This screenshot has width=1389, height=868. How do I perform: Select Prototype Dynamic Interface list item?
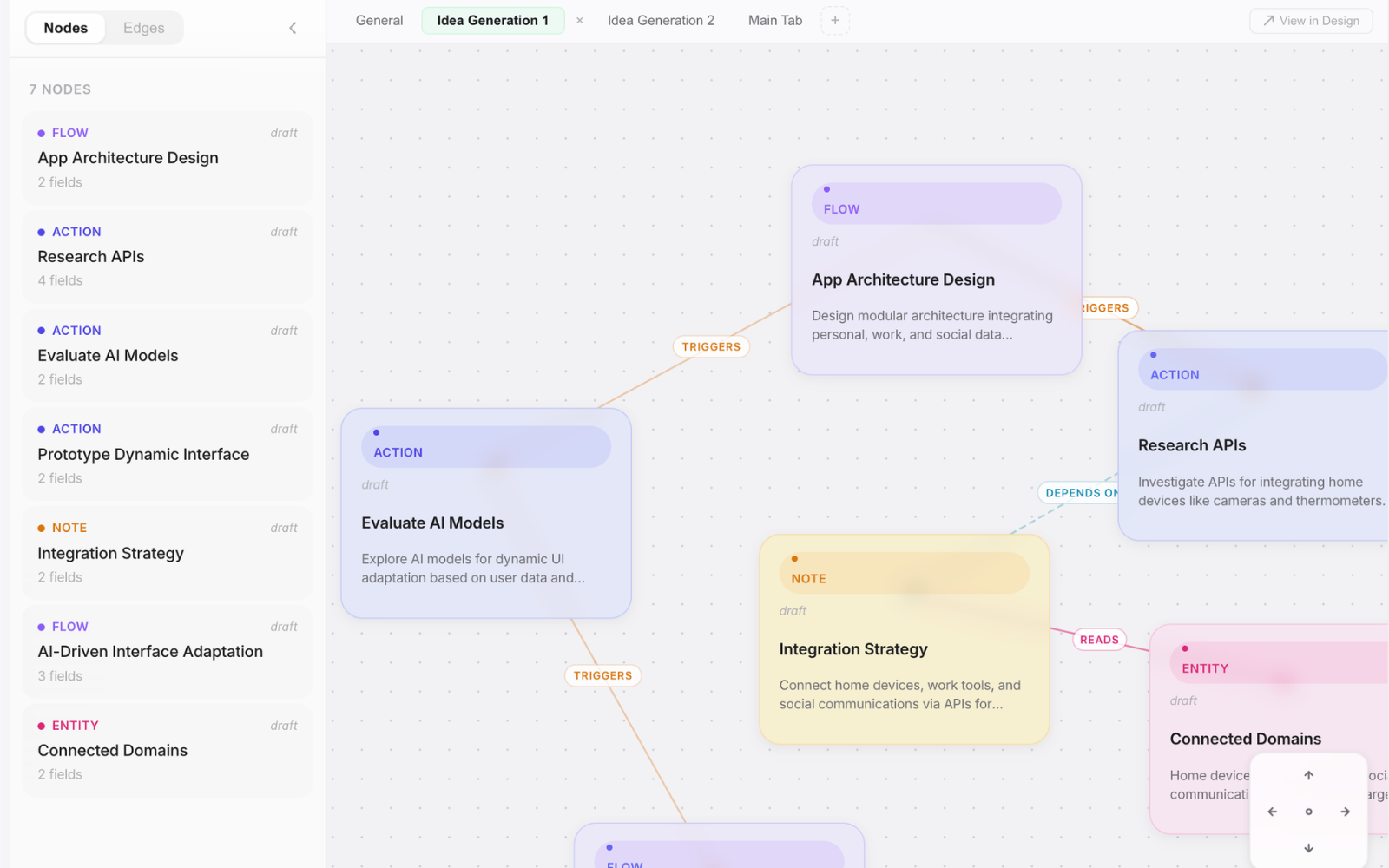pos(168,454)
